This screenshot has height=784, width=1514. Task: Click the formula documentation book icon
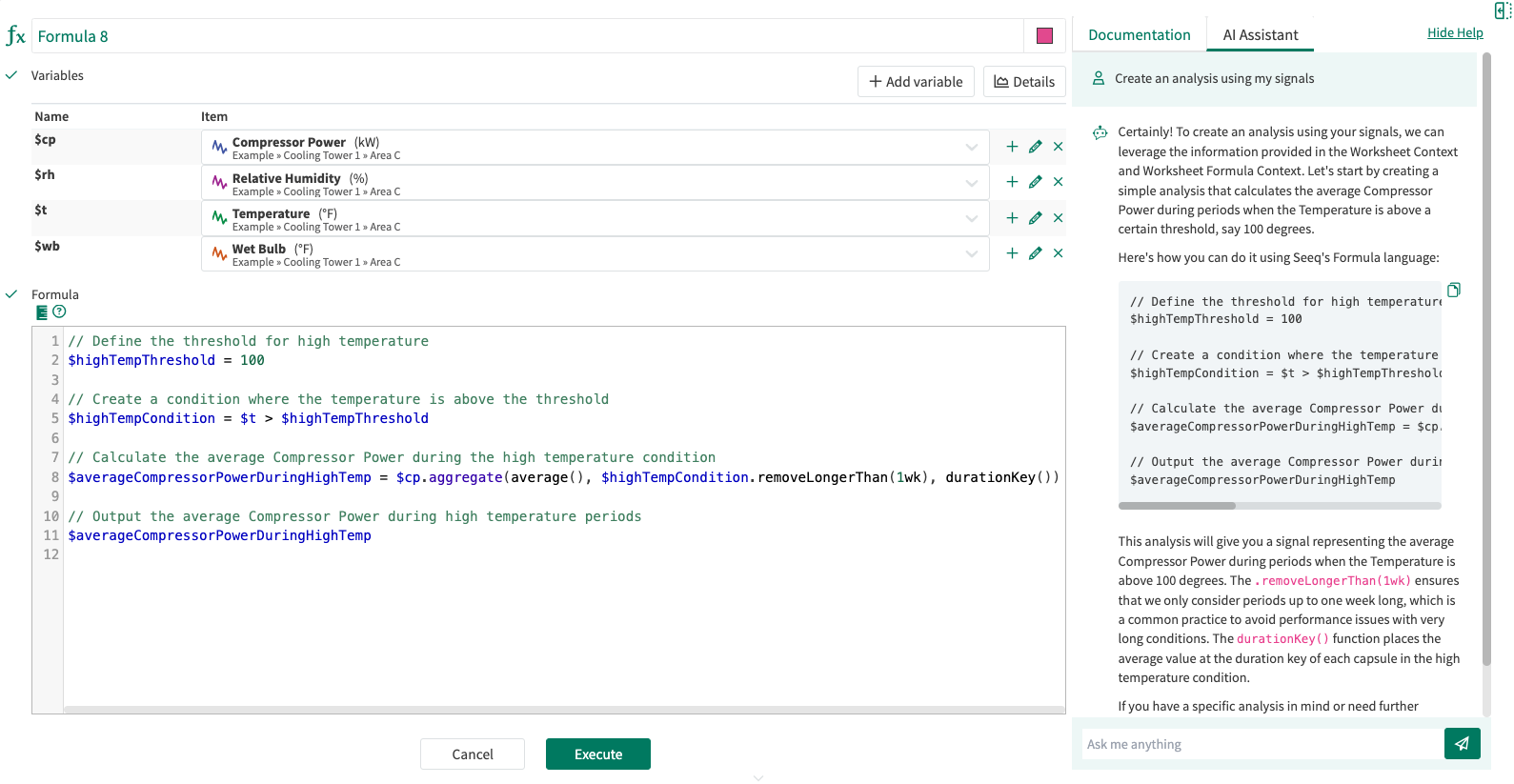point(42,312)
